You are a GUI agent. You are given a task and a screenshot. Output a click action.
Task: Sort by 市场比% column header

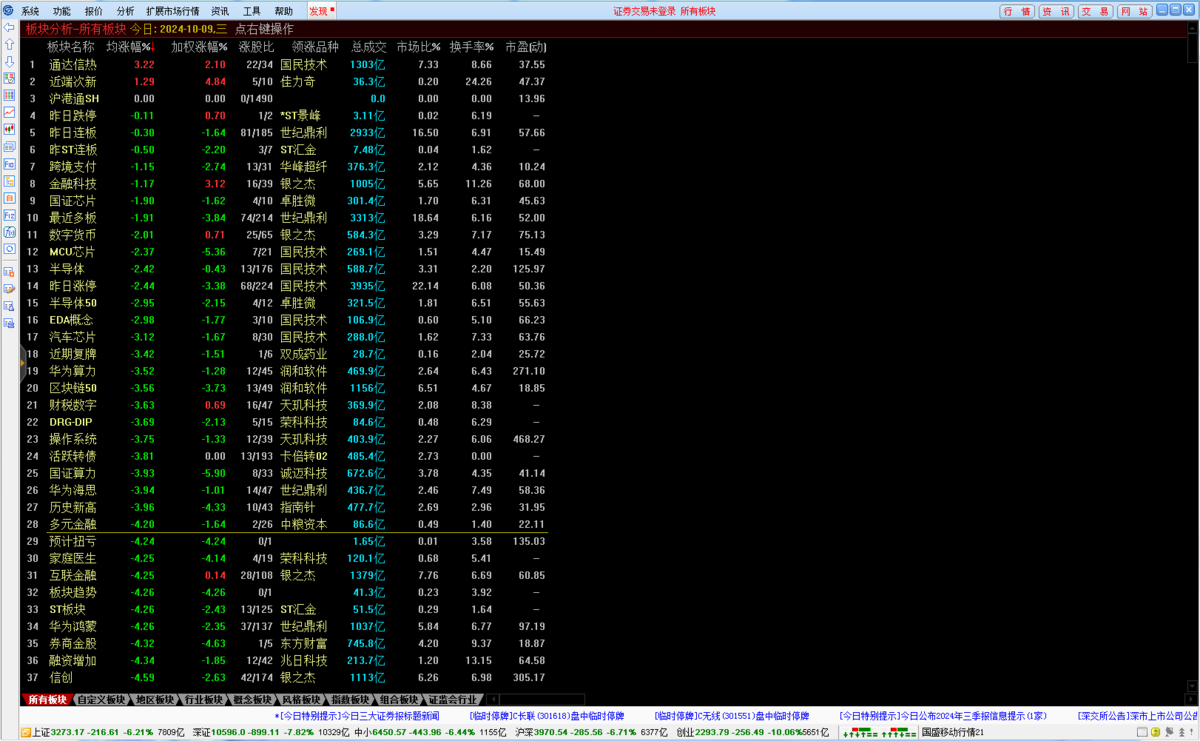point(418,47)
